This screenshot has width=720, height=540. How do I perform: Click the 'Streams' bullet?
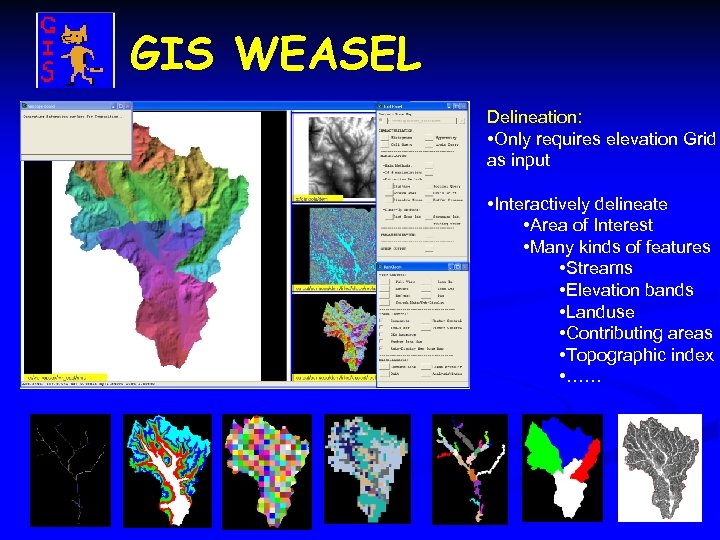click(x=596, y=268)
